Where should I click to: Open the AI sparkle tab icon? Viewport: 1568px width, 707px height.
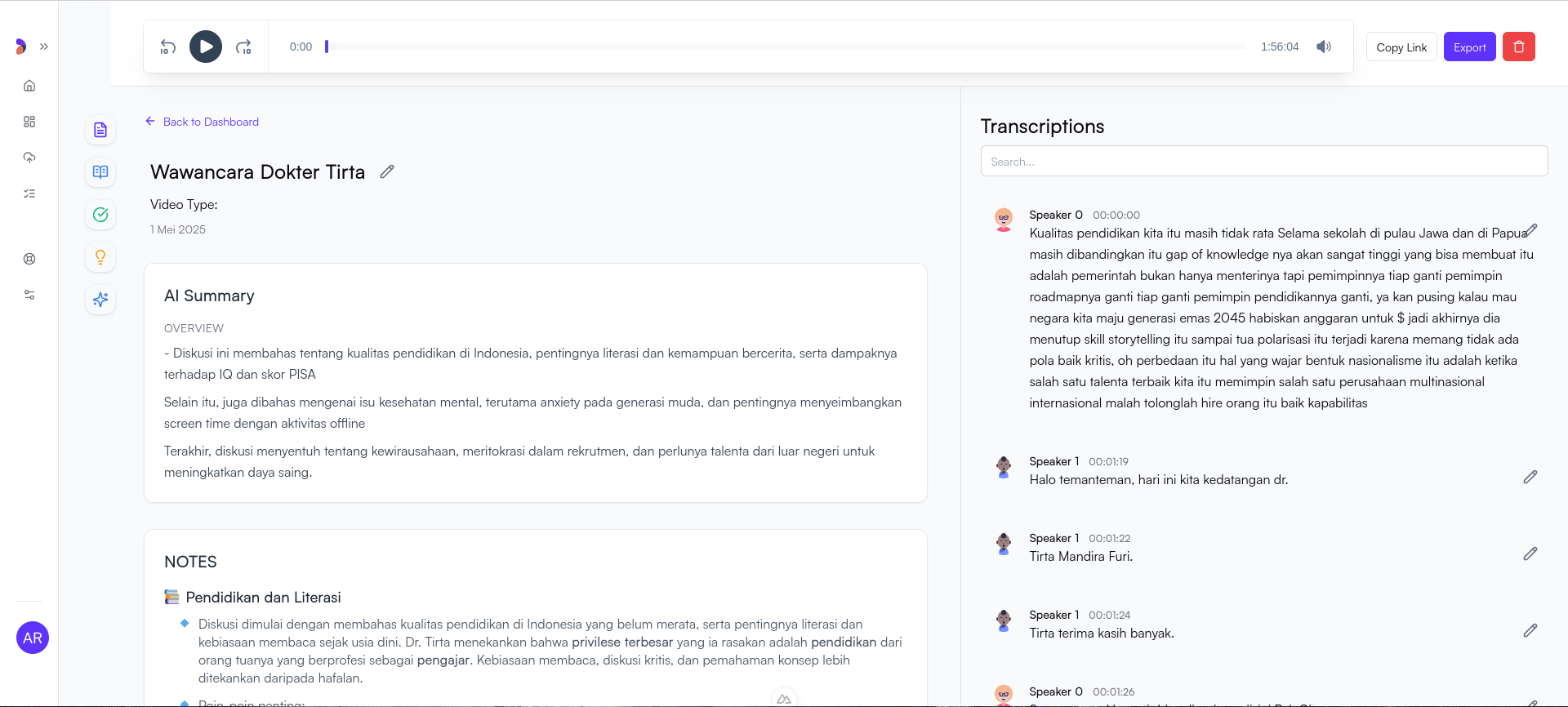pyautogui.click(x=100, y=300)
